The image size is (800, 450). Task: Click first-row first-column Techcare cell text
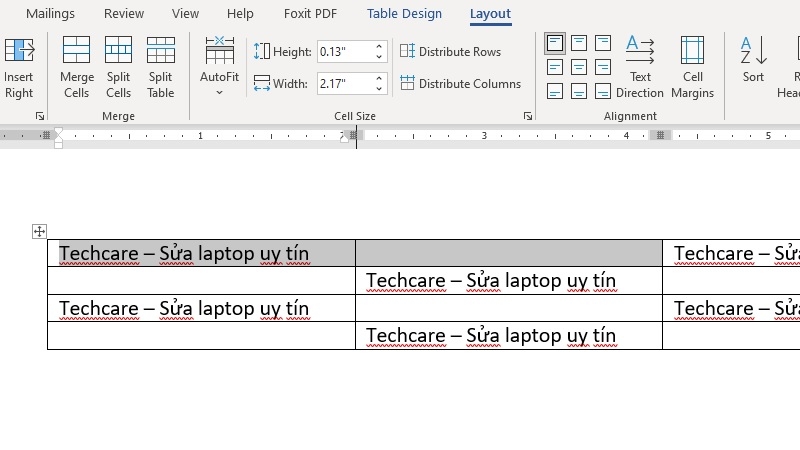(184, 254)
